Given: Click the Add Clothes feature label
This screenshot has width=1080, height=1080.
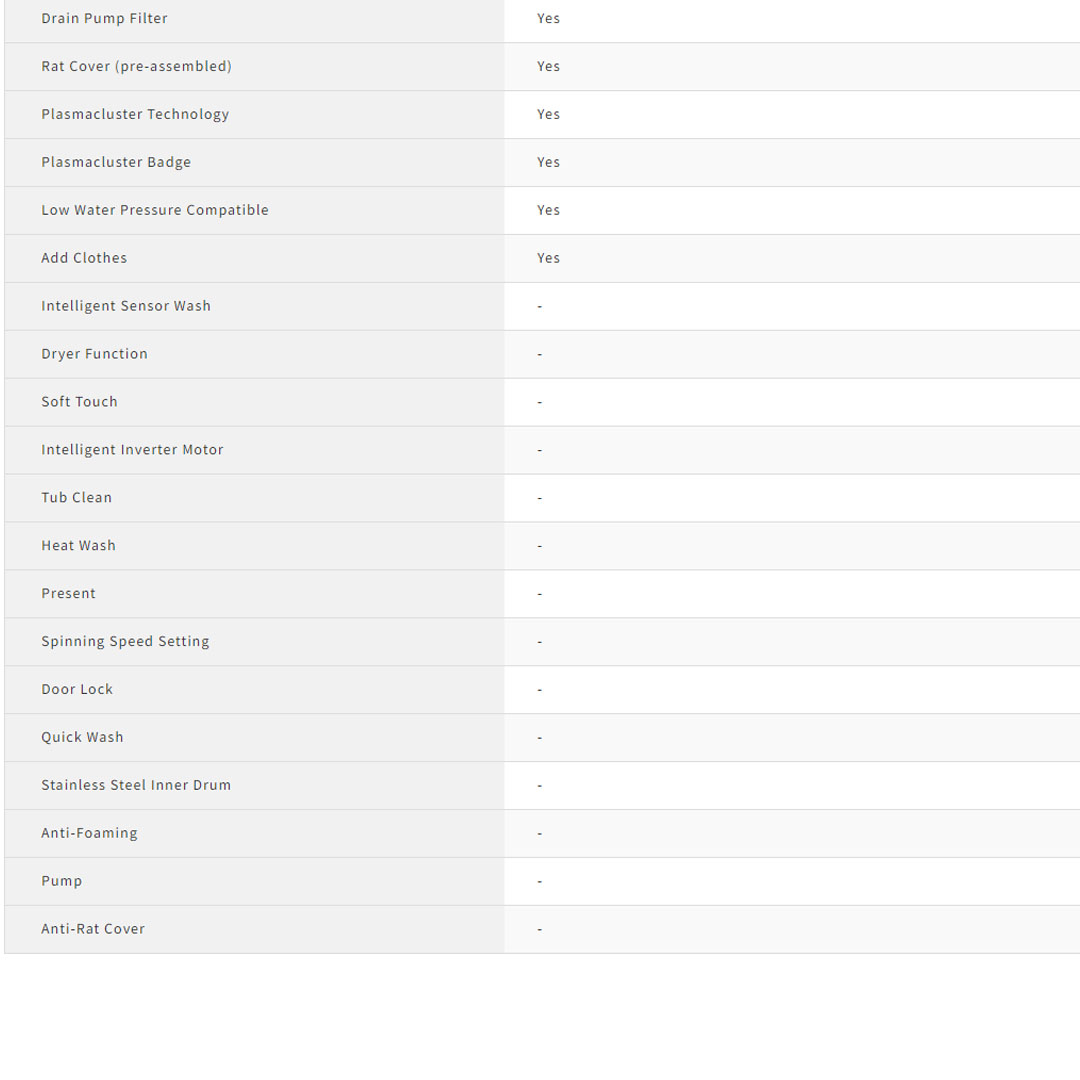Looking at the screenshot, I should click(x=84, y=258).
